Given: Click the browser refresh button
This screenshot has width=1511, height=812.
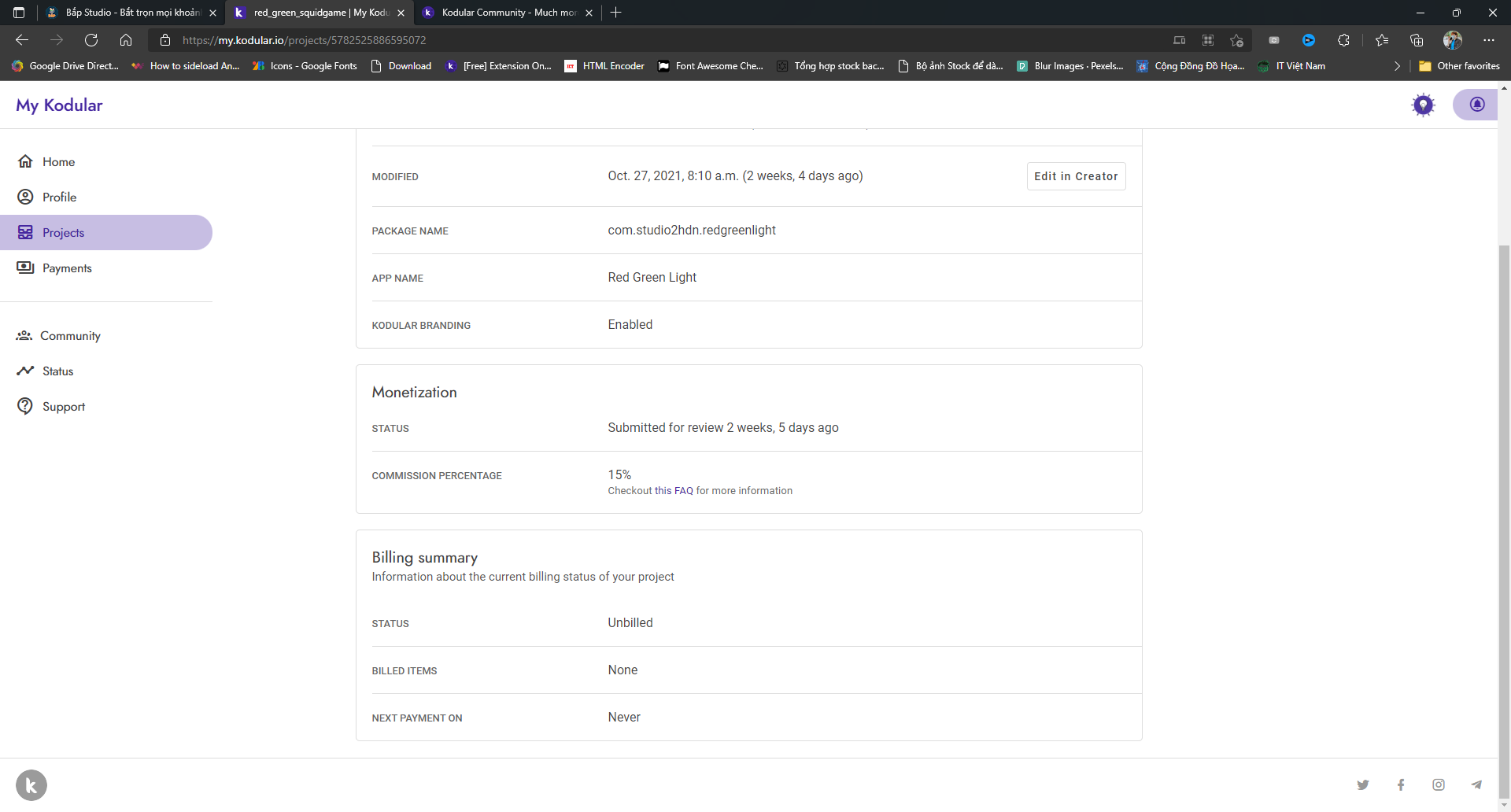Looking at the screenshot, I should click(91, 40).
